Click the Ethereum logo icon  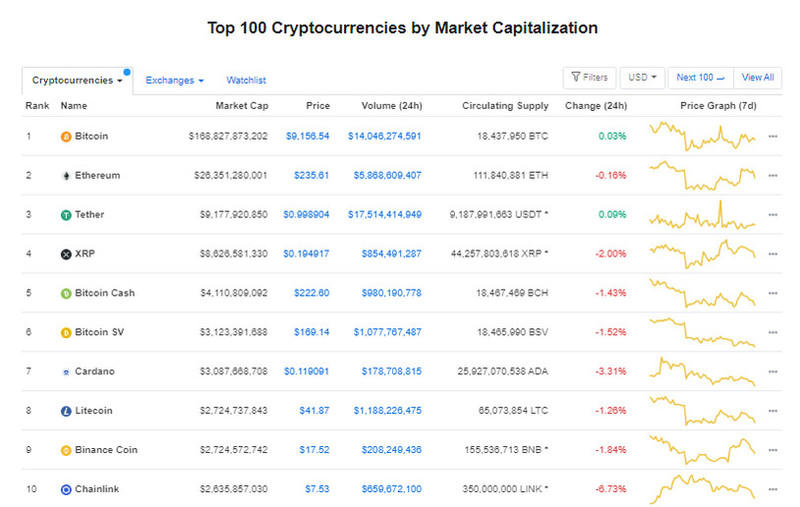coord(66,175)
